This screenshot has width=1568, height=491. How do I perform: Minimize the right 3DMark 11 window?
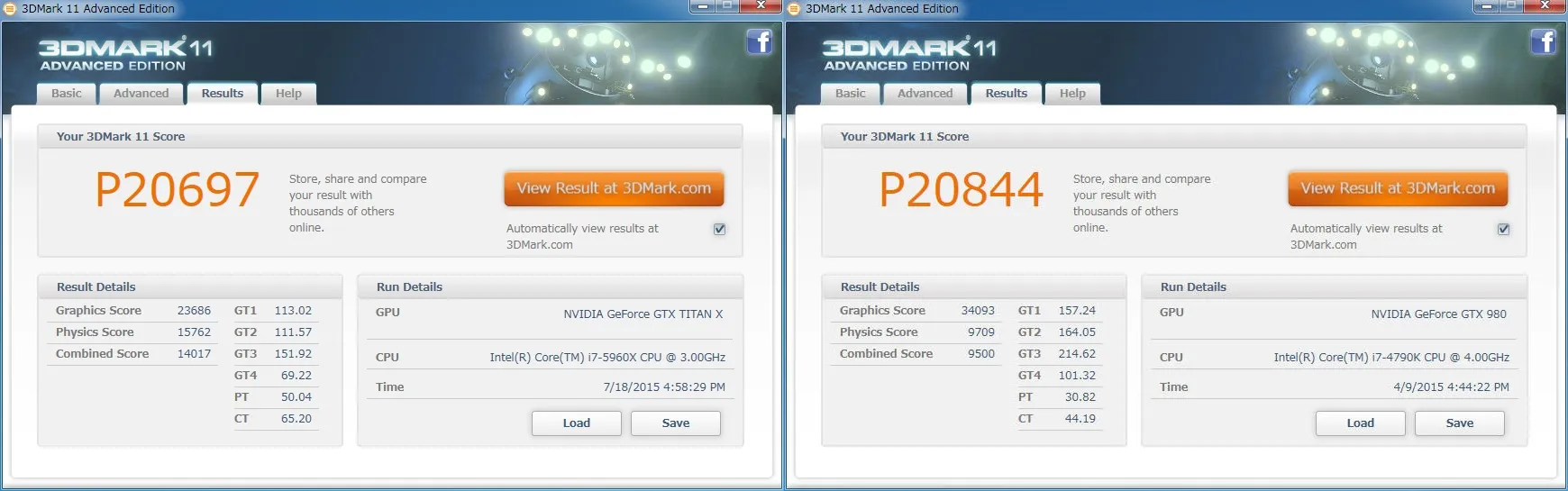coord(1488,5)
